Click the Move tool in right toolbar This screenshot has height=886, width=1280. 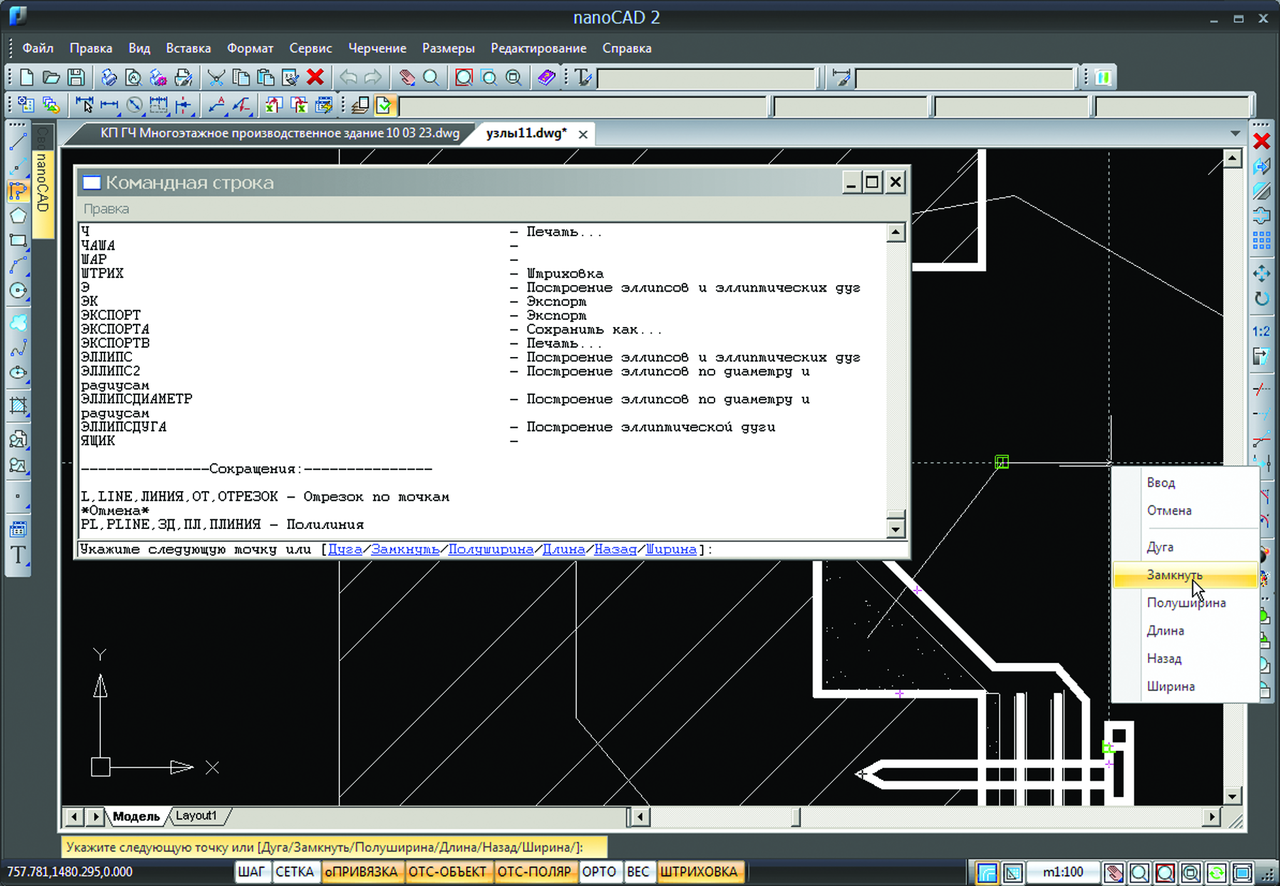pyautogui.click(x=1262, y=273)
